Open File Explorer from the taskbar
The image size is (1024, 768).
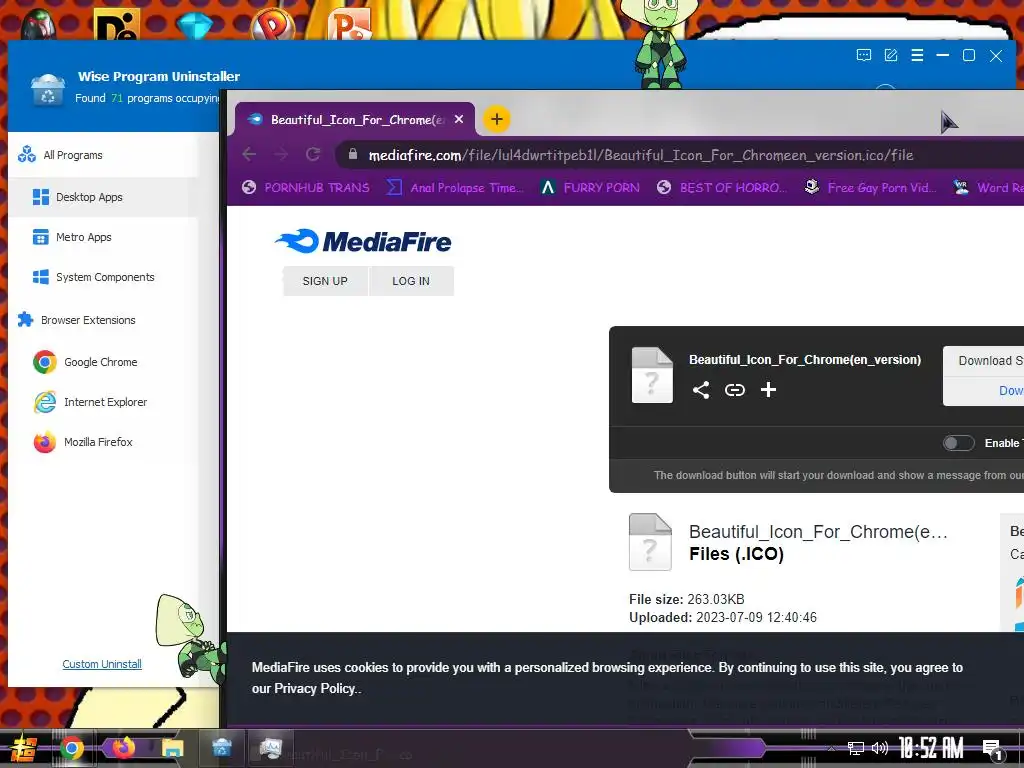172,748
